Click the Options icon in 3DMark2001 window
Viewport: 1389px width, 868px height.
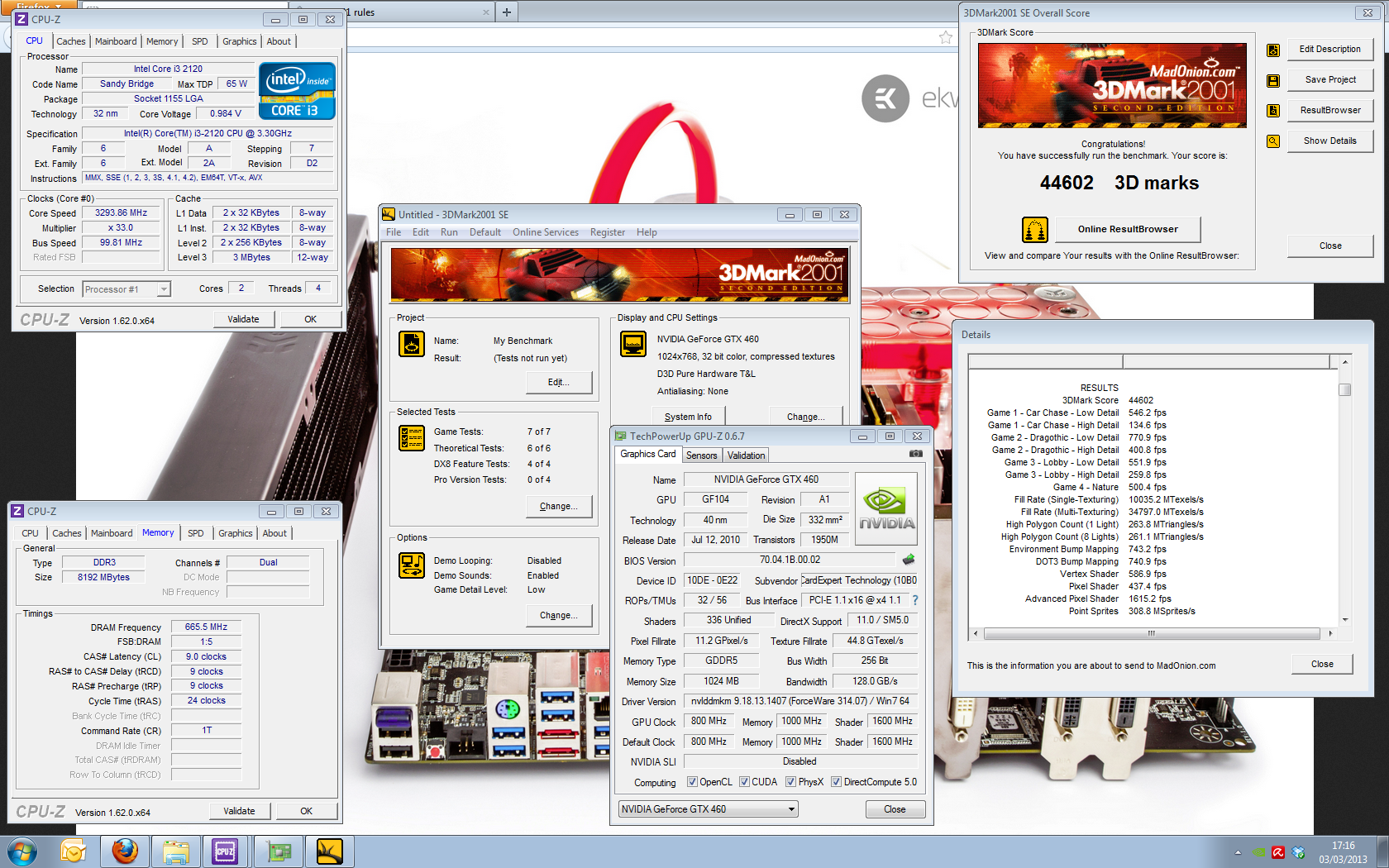coord(412,565)
